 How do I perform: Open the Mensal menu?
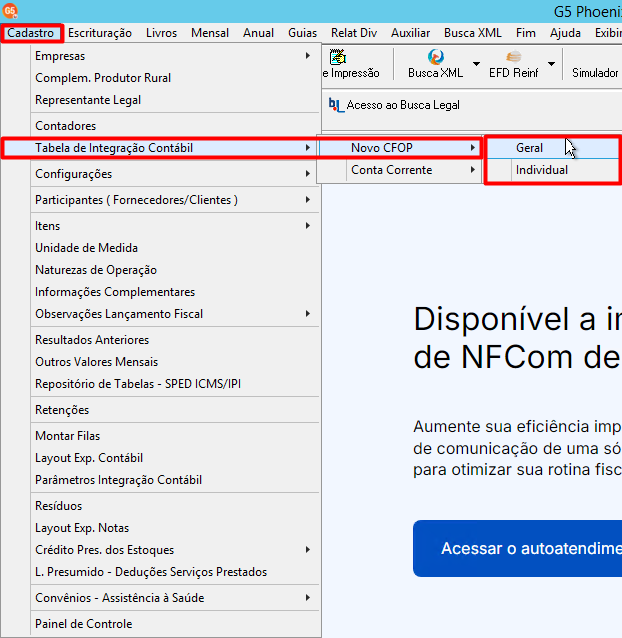210,33
